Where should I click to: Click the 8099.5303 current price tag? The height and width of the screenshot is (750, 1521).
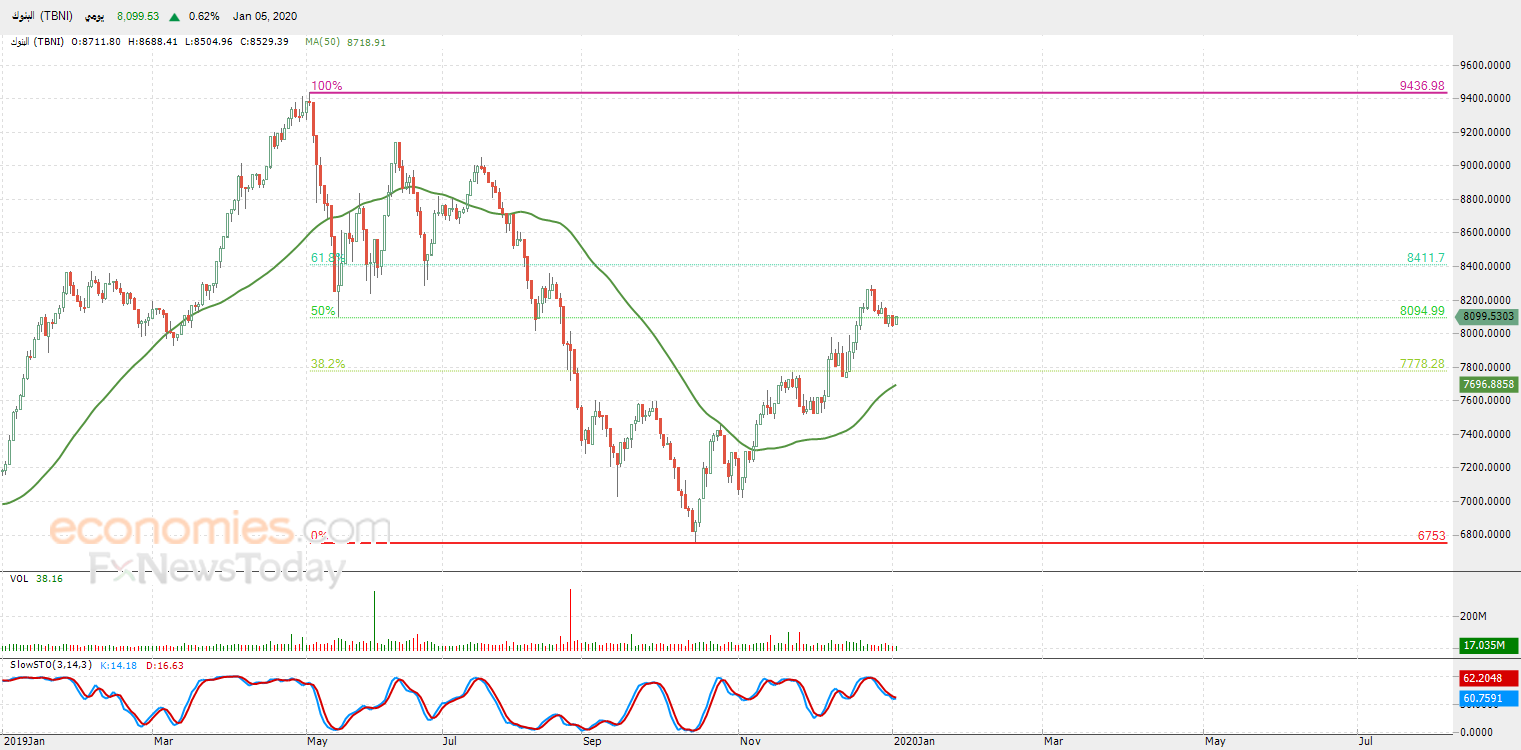1488,316
